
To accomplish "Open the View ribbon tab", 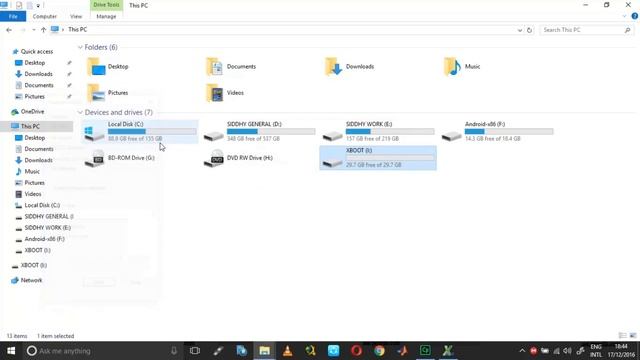I will tap(76, 16).
